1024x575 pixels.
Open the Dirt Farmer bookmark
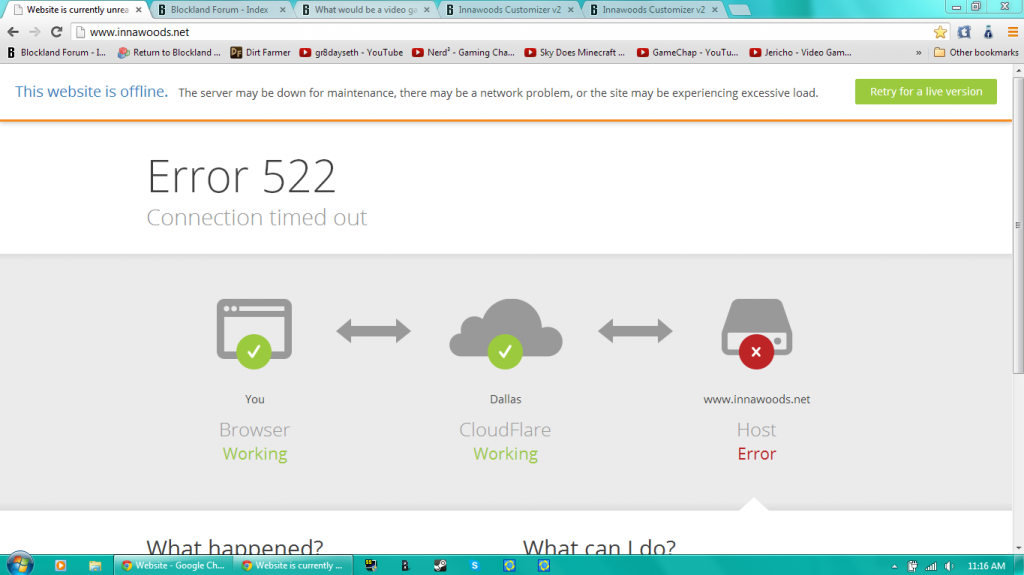261,52
